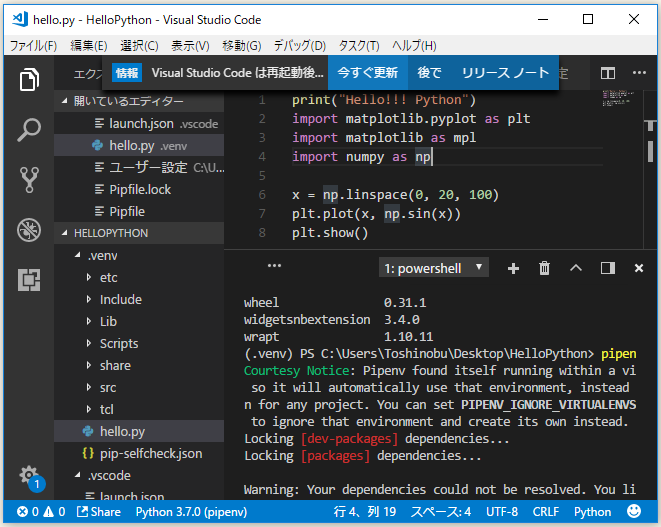Open the Debug view in activity bar
The height and width of the screenshot is (527, 661).
coord(29,230)
